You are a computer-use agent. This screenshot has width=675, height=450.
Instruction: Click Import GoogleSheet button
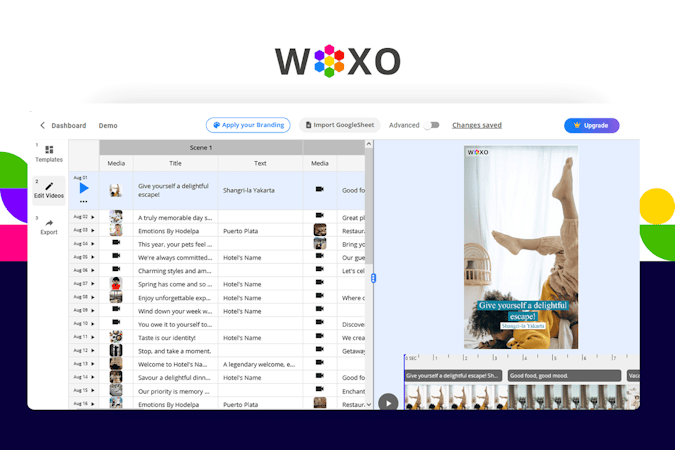[x=340, y=125]
